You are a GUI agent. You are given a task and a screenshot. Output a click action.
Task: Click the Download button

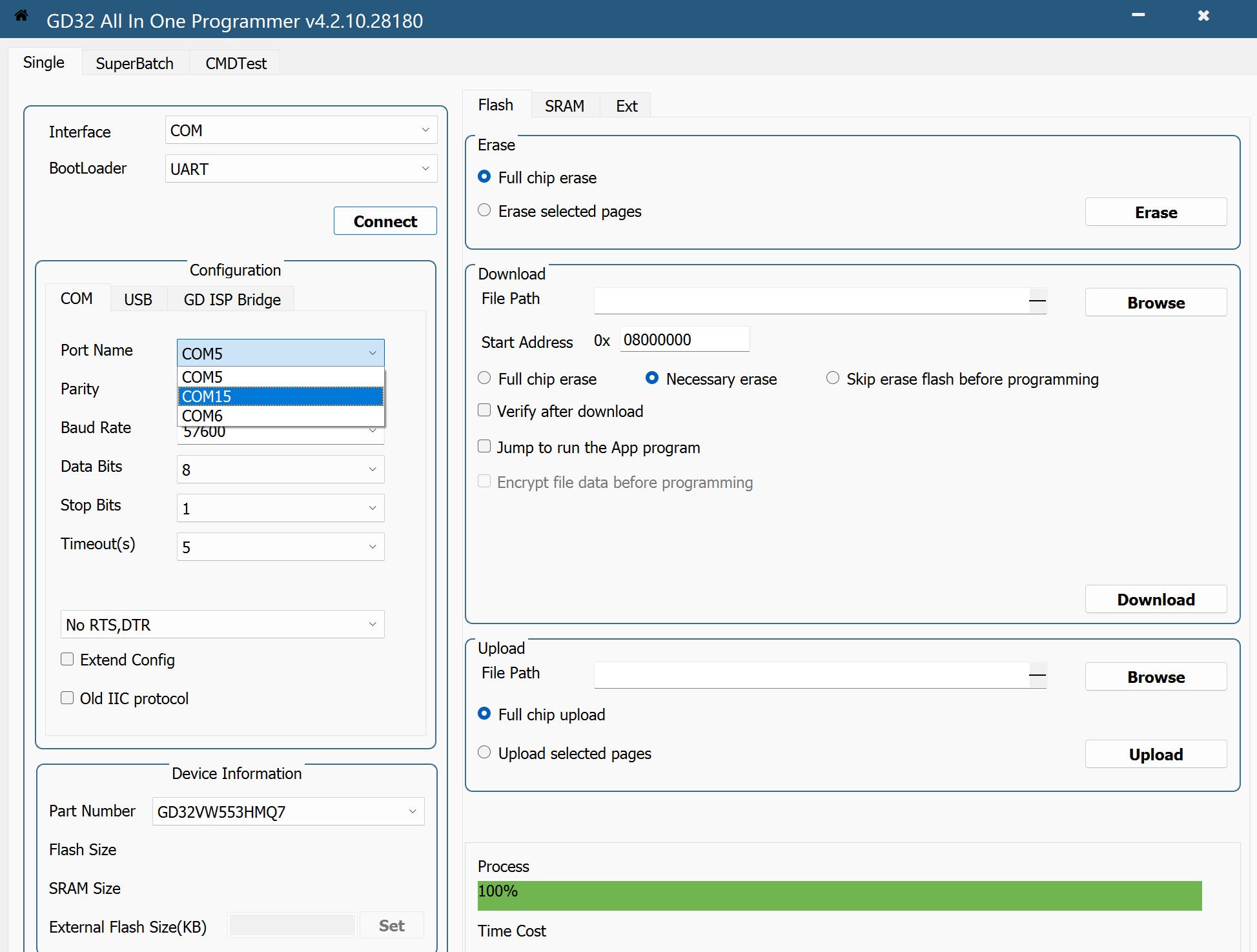(1156, 599)
